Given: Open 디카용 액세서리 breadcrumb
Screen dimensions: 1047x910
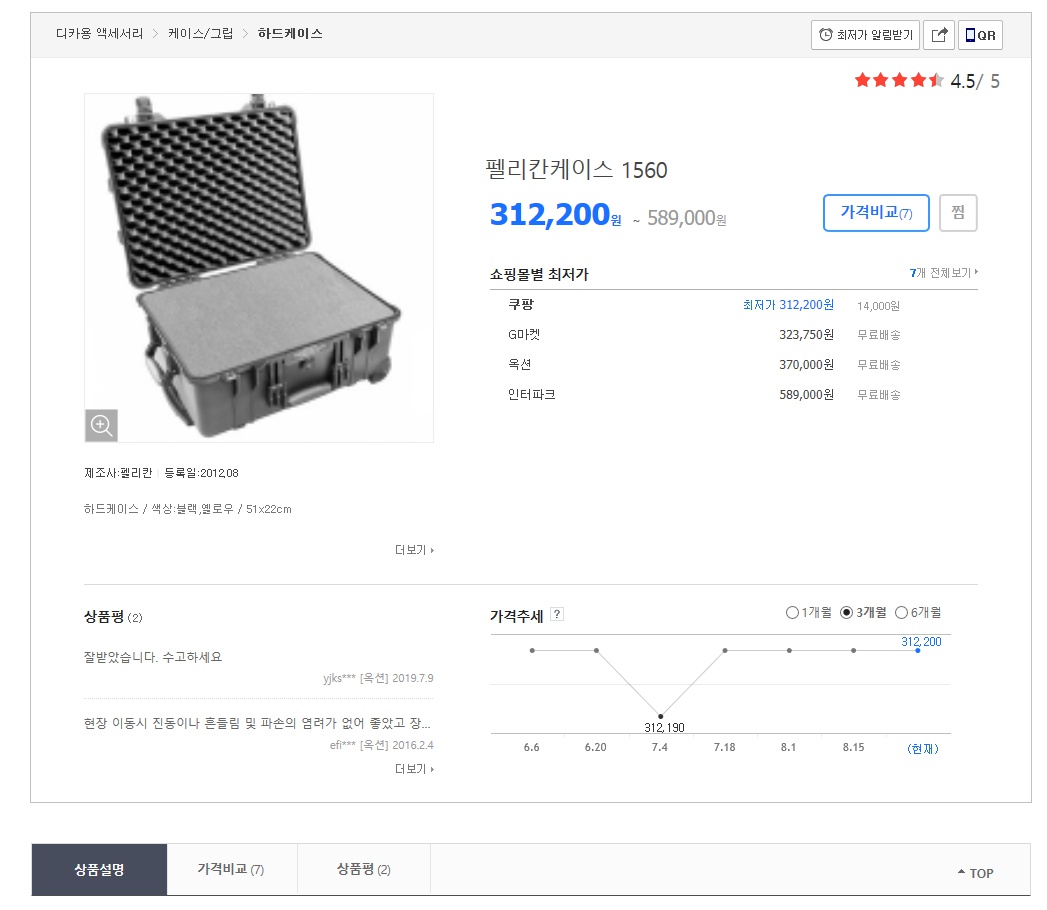Looking at the screenshot, I should [x=99, y=33].
